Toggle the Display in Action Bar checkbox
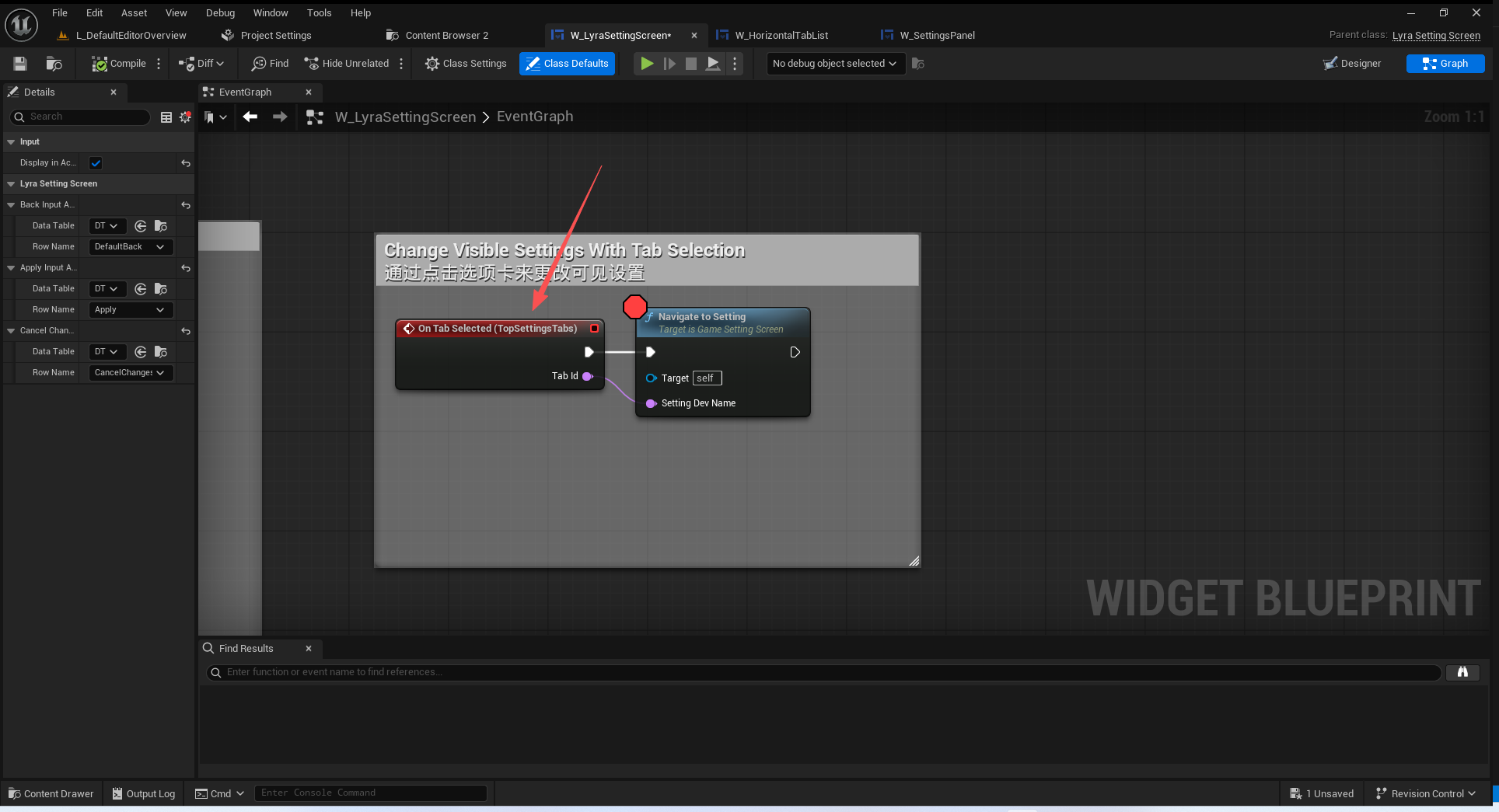Viewport: 1499px width, 812px height. coord(96,163)
